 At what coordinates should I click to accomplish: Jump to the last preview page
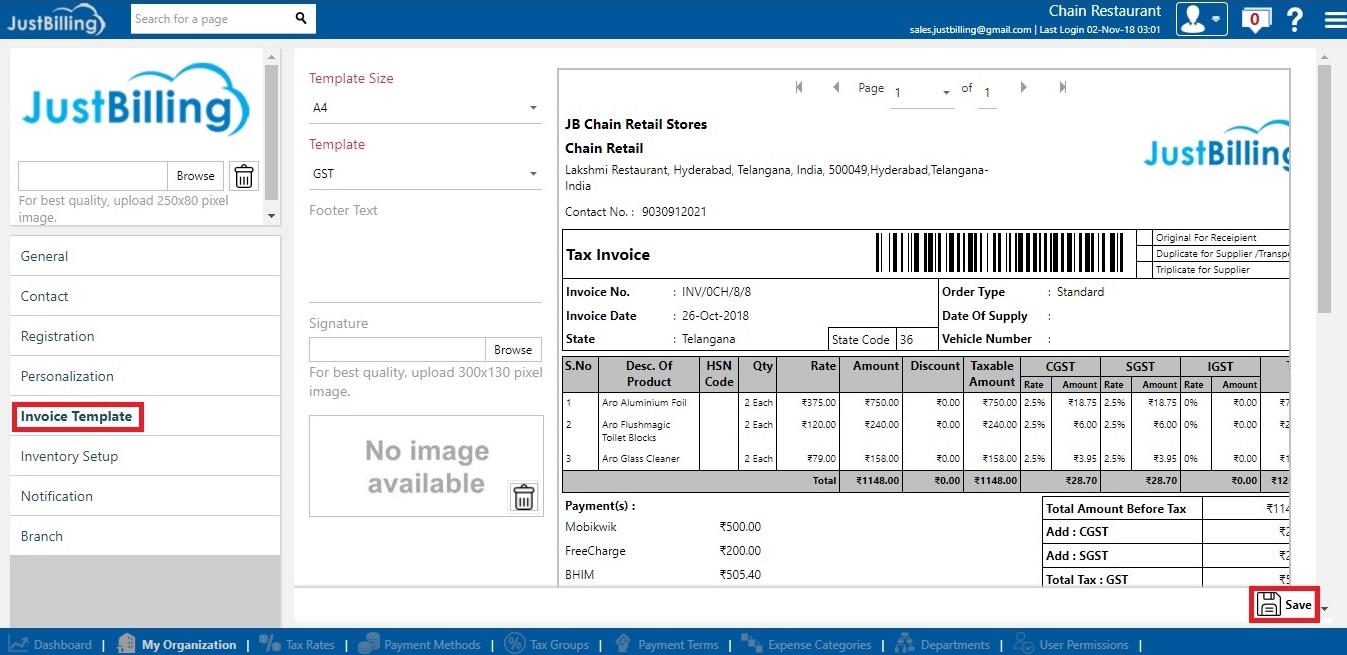(x=1062, y=88)
